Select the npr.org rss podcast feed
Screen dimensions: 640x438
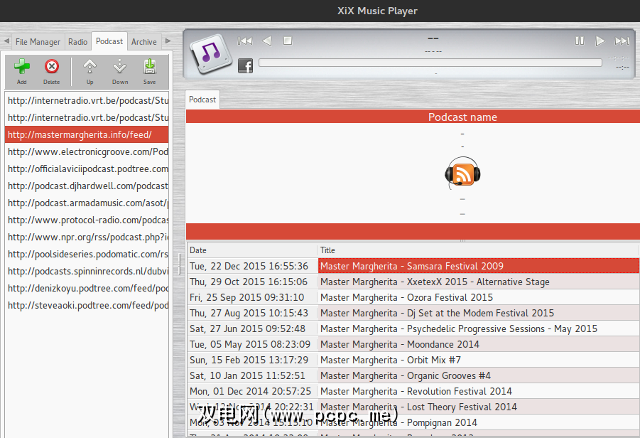click(x=87, y=237)
